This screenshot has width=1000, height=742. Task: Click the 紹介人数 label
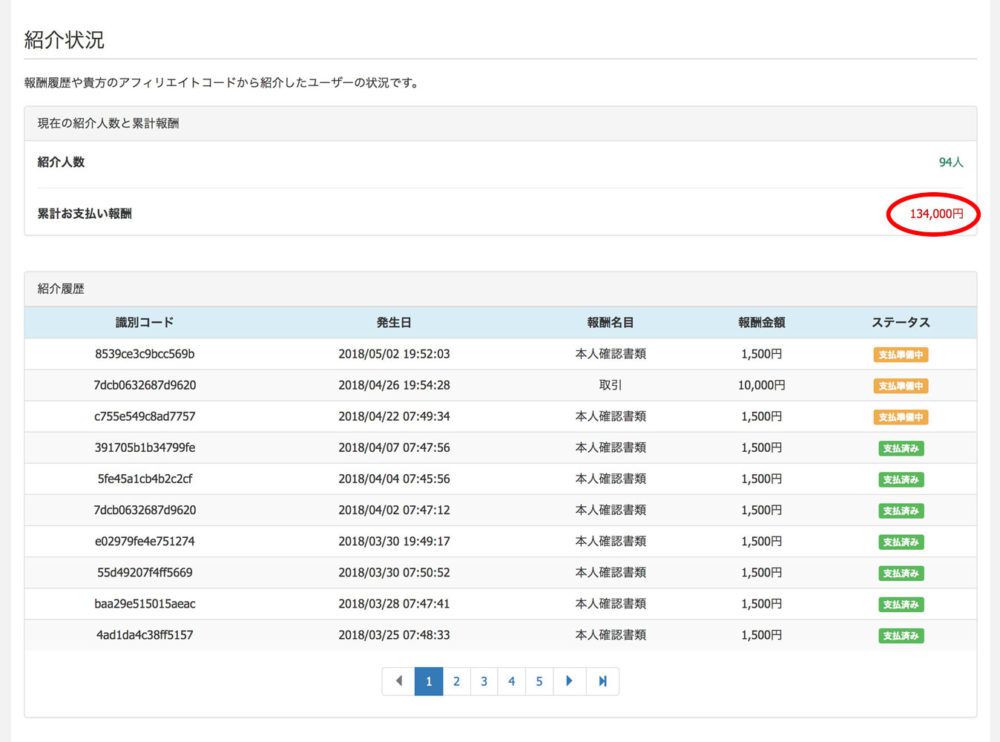tap(61, 162)
